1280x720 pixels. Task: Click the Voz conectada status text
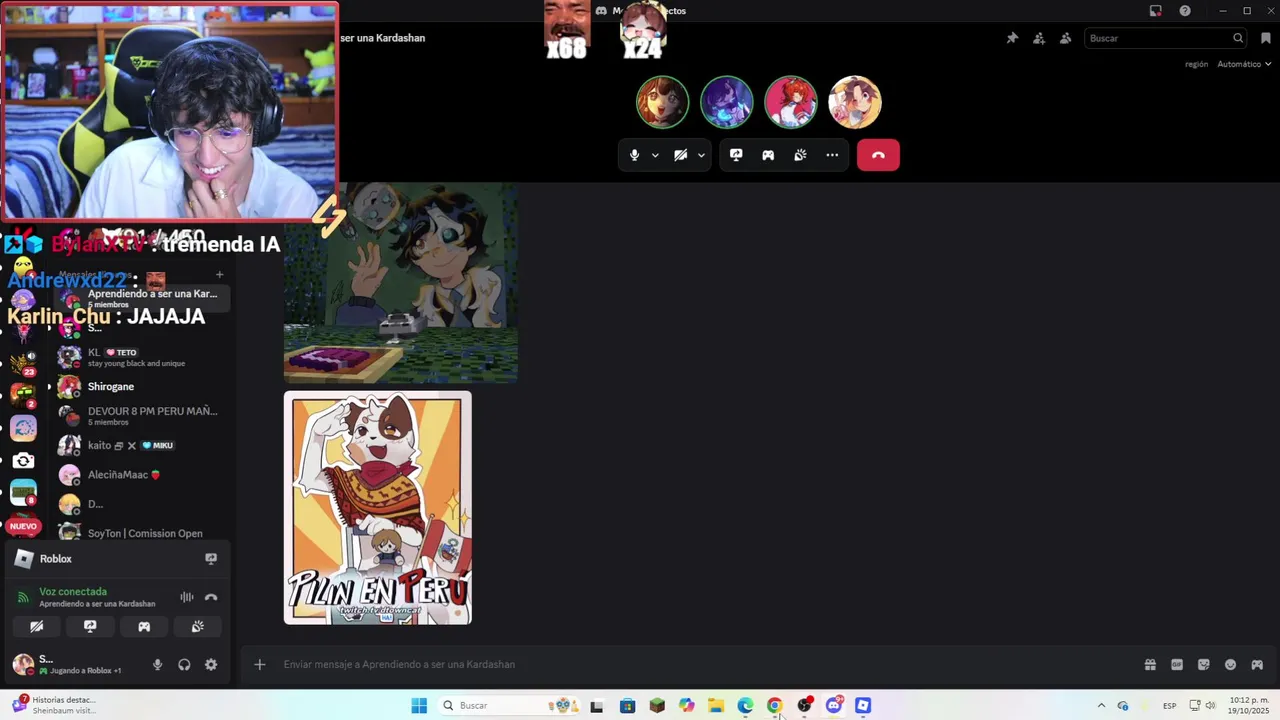[x=73, y=592]
